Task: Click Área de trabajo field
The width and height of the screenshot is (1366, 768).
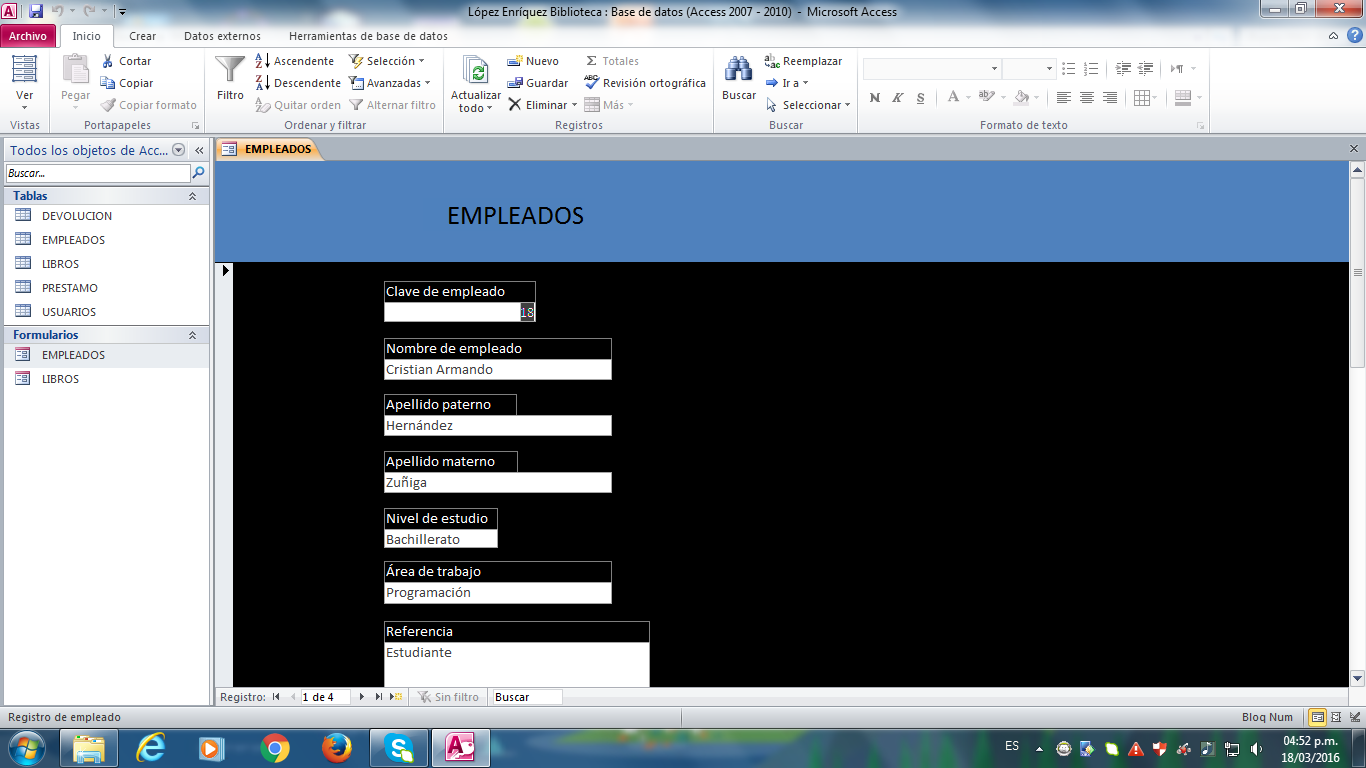Action: tap(498, 593)
